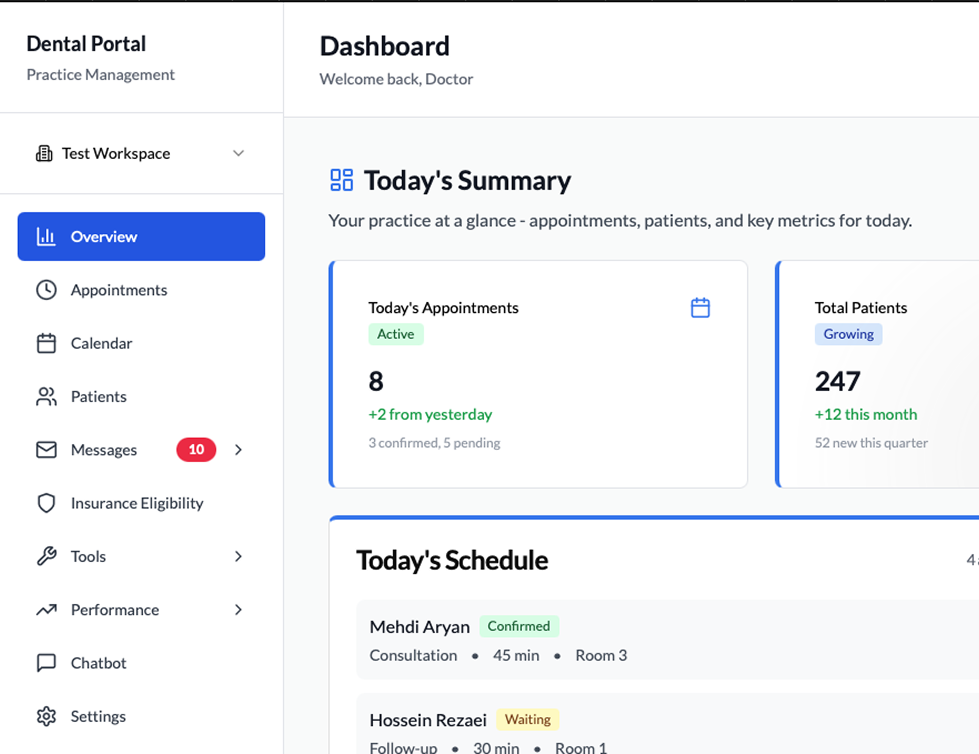Select Hossein Rezaei's Waiting status badge
The height and width of the screenshot is (754, 979).
click(x=527, y=719)
